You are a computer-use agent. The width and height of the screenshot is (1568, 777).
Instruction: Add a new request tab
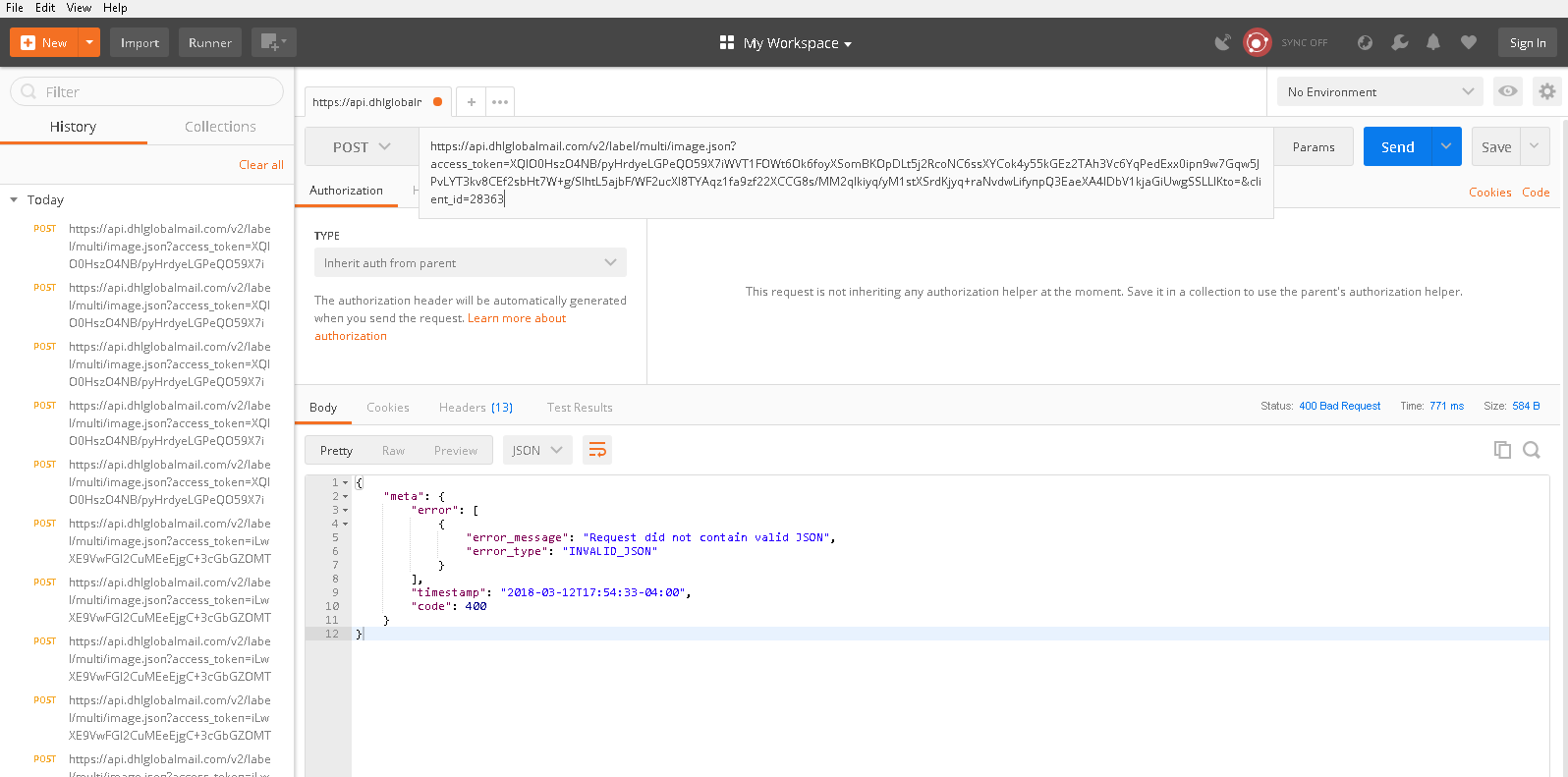point(472,102)
